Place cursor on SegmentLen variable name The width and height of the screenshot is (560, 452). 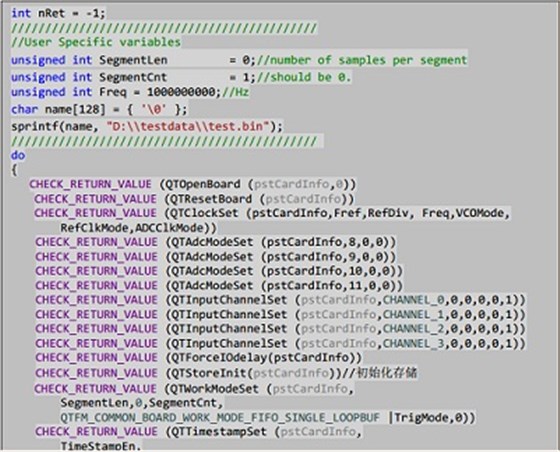coord(133,60)
